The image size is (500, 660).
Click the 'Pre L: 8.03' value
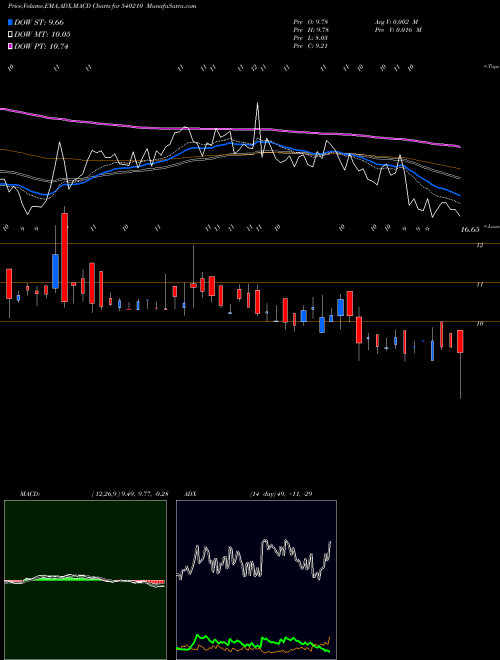311,38
